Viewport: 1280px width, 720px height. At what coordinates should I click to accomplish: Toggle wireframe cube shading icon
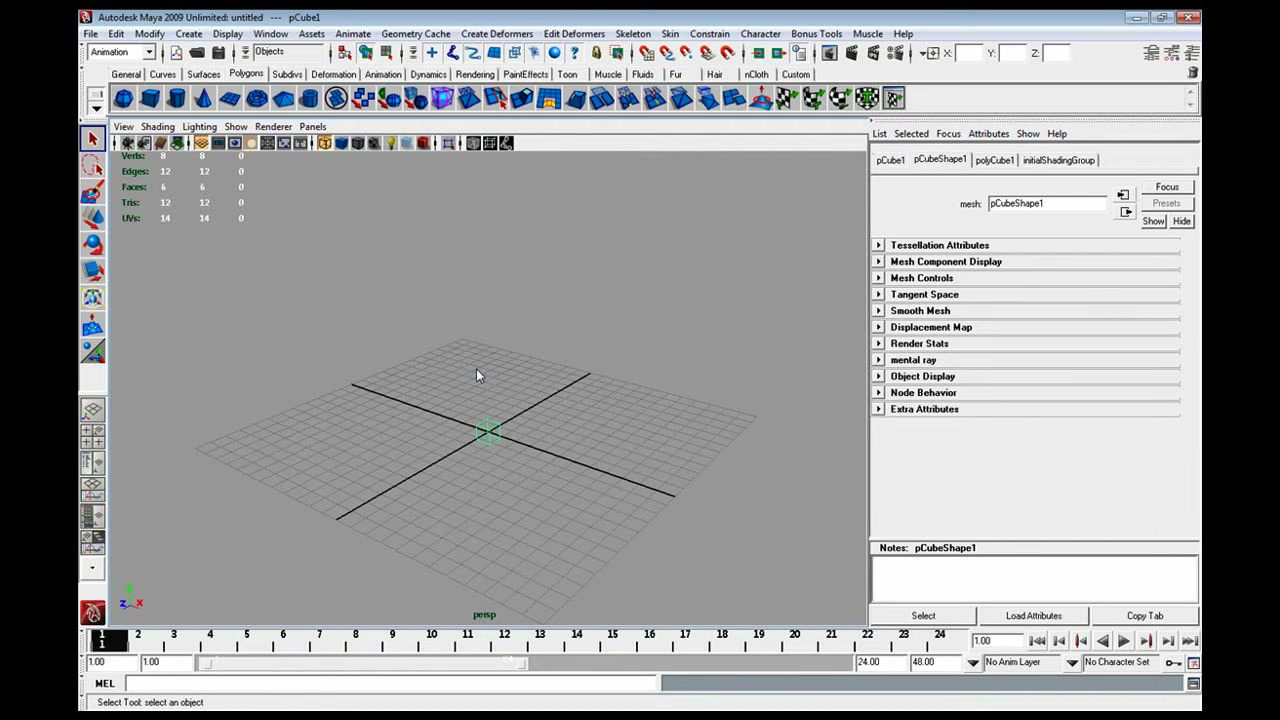(324, 143)
